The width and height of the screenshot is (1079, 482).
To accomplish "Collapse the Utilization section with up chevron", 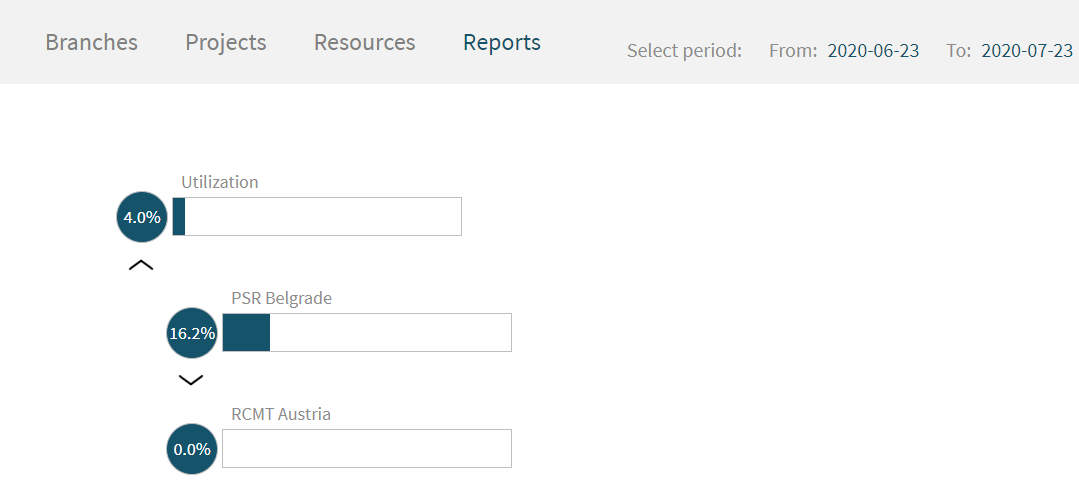I will [x=141, y=265].
